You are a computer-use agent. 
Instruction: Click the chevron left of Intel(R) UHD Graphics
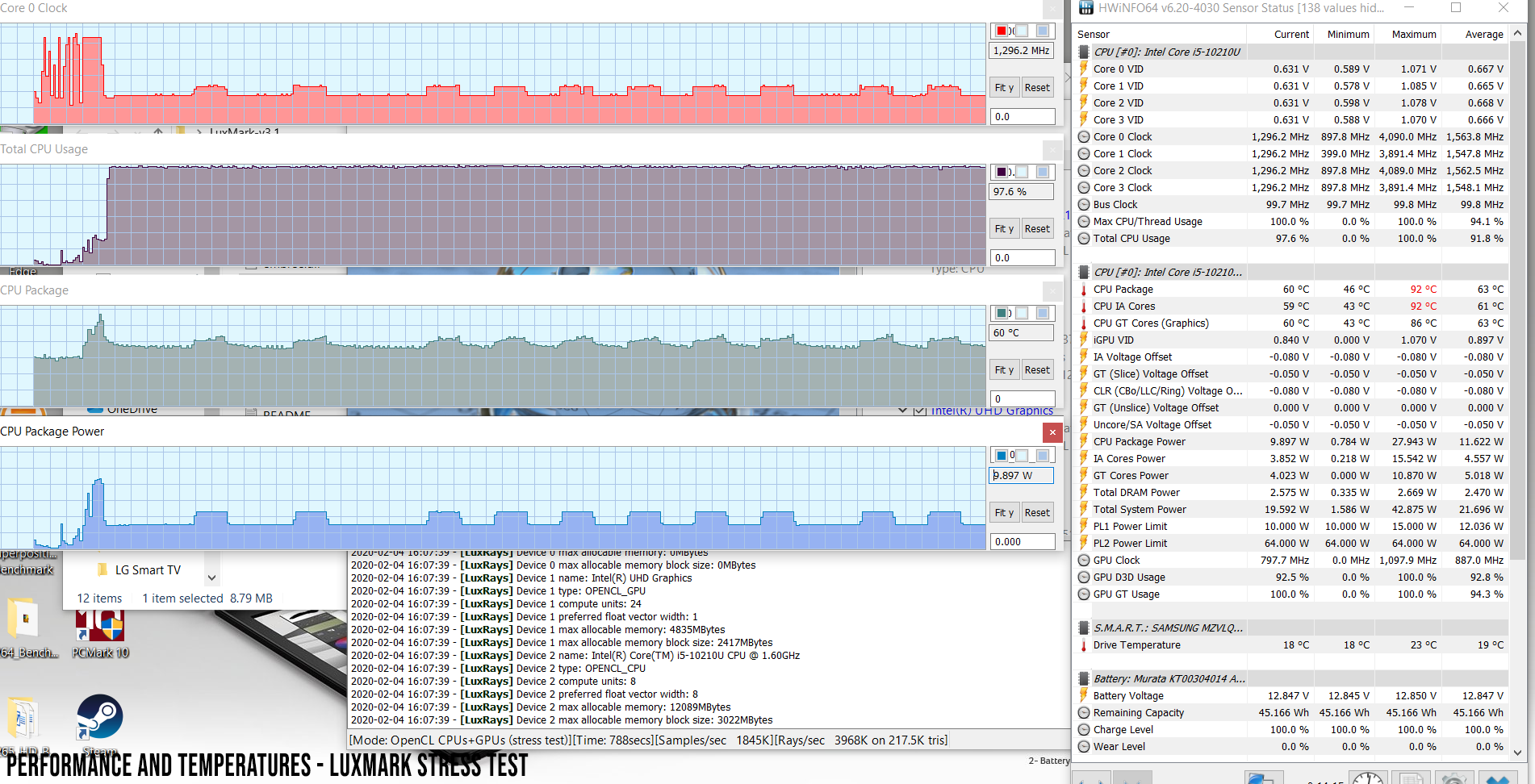click(x=903, y=411)
